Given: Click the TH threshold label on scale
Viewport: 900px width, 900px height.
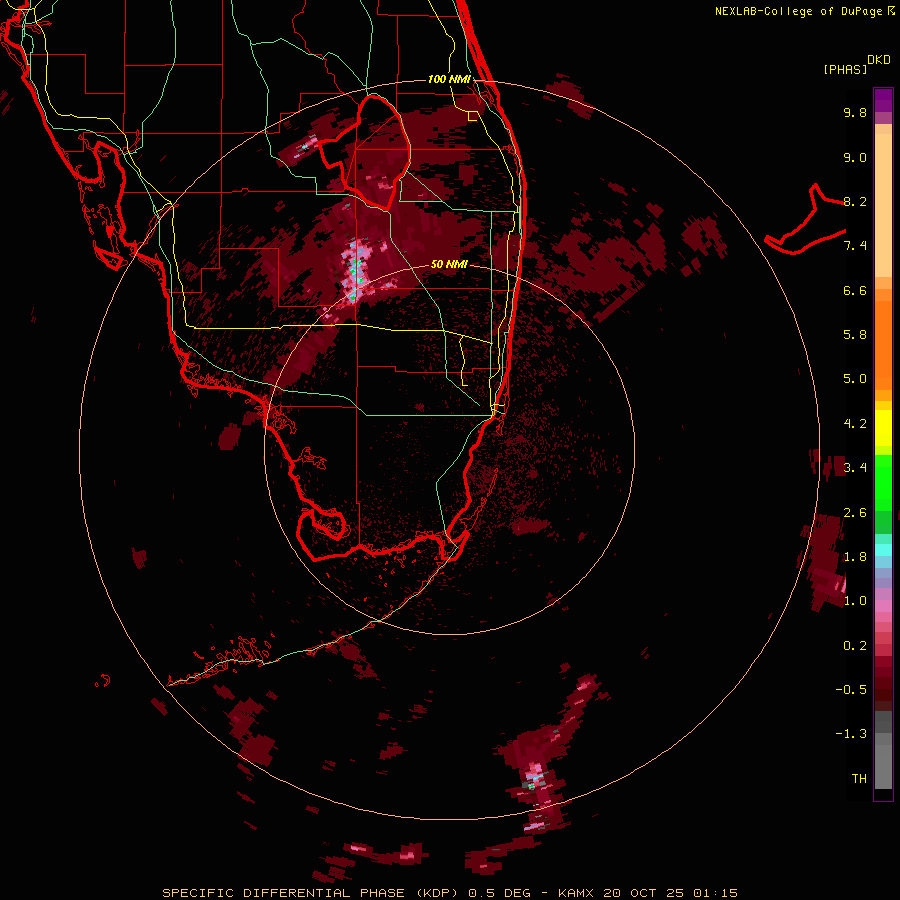Looking at the screenshot, I should [x=859, y=779].
